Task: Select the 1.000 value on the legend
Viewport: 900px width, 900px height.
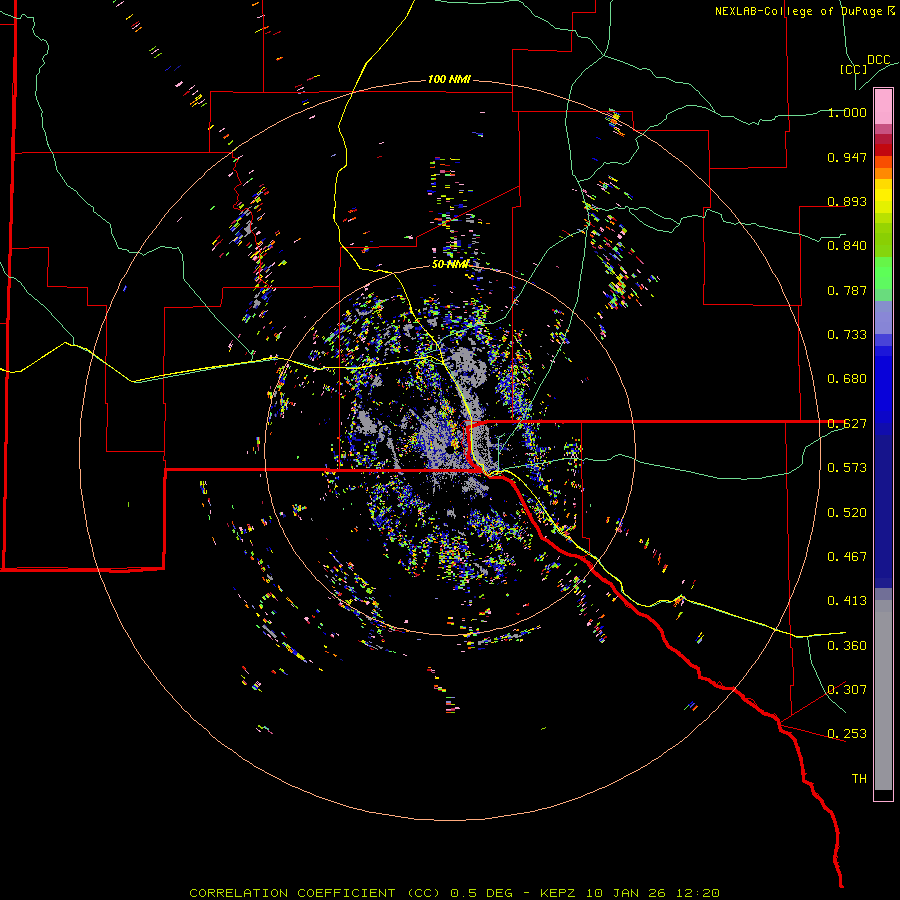Action: (x=847, y=112)
